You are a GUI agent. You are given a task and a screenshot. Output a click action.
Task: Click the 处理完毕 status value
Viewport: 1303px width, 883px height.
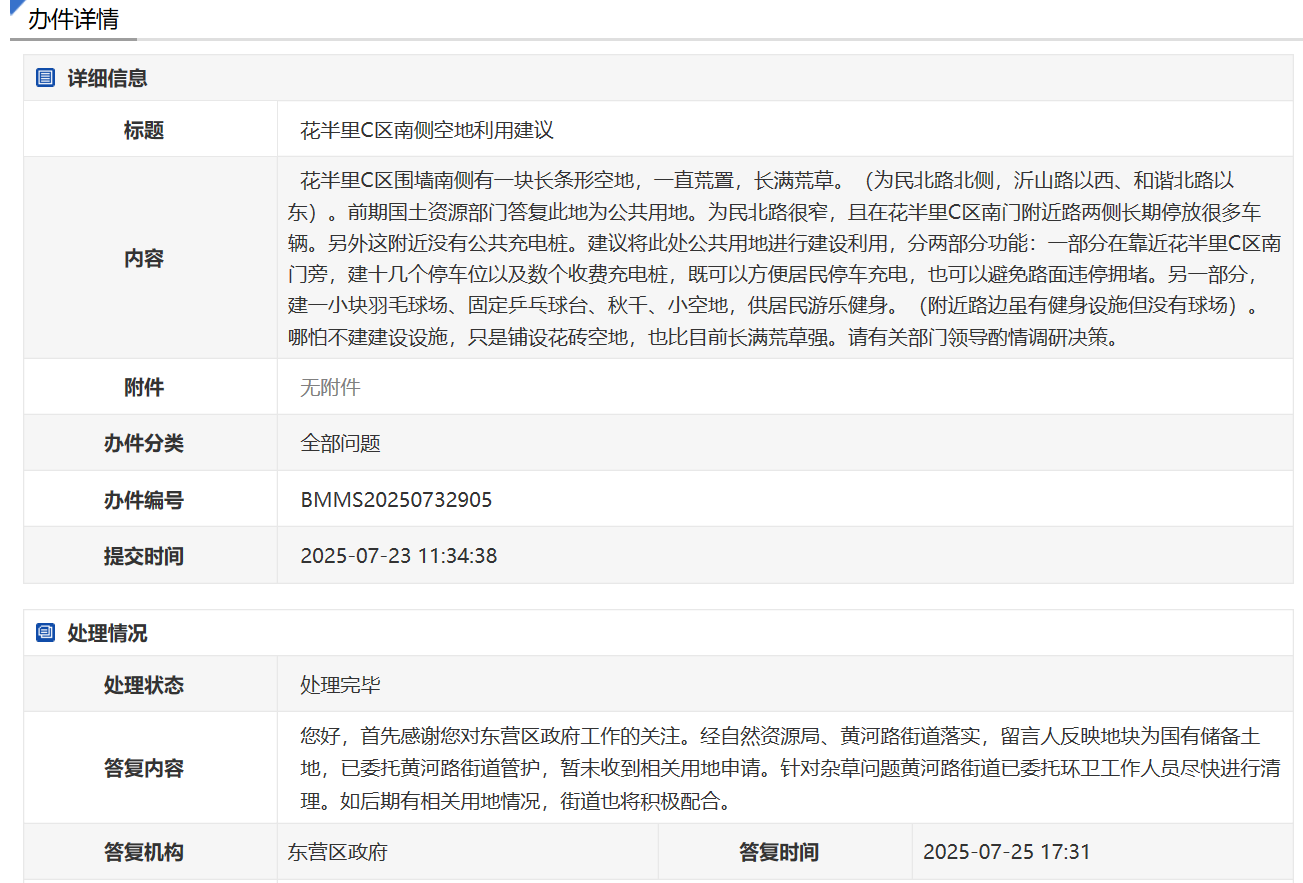(340, 685)
